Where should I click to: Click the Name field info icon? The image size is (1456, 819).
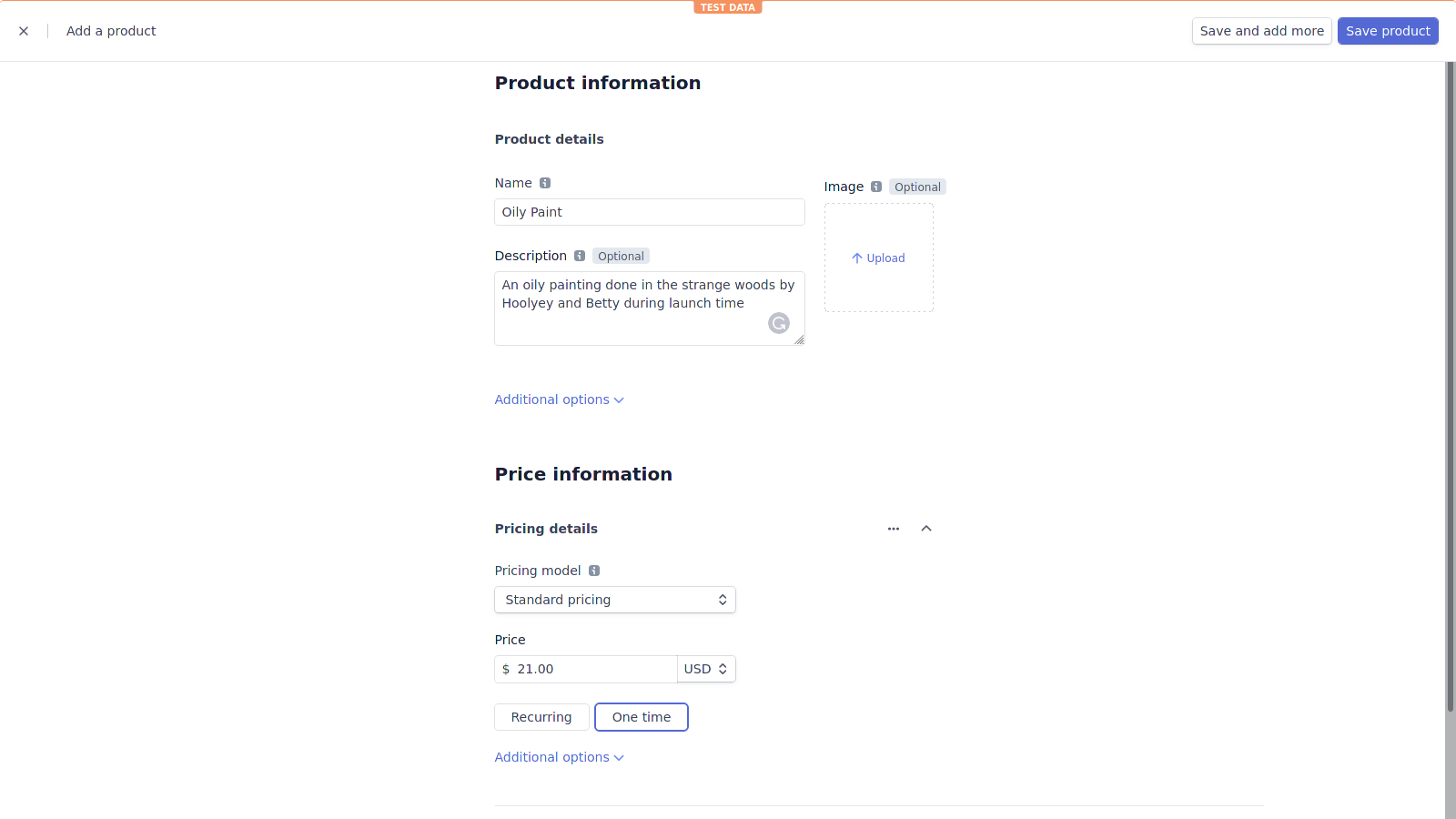click(544, 183)
